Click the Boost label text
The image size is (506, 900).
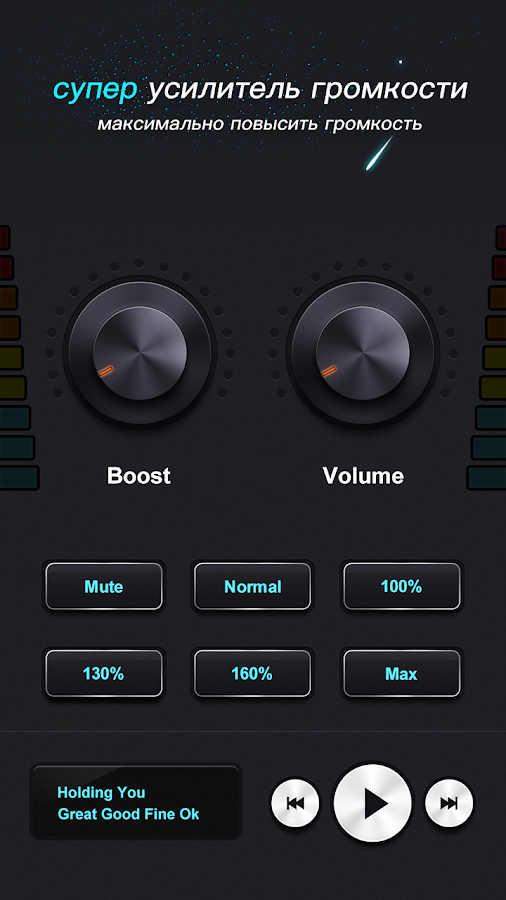[139, 476]
